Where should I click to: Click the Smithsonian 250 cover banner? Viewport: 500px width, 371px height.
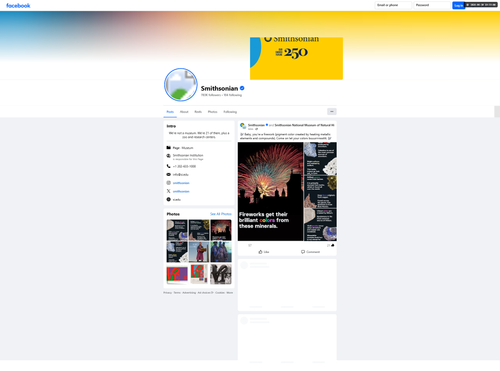coord(296,58)
